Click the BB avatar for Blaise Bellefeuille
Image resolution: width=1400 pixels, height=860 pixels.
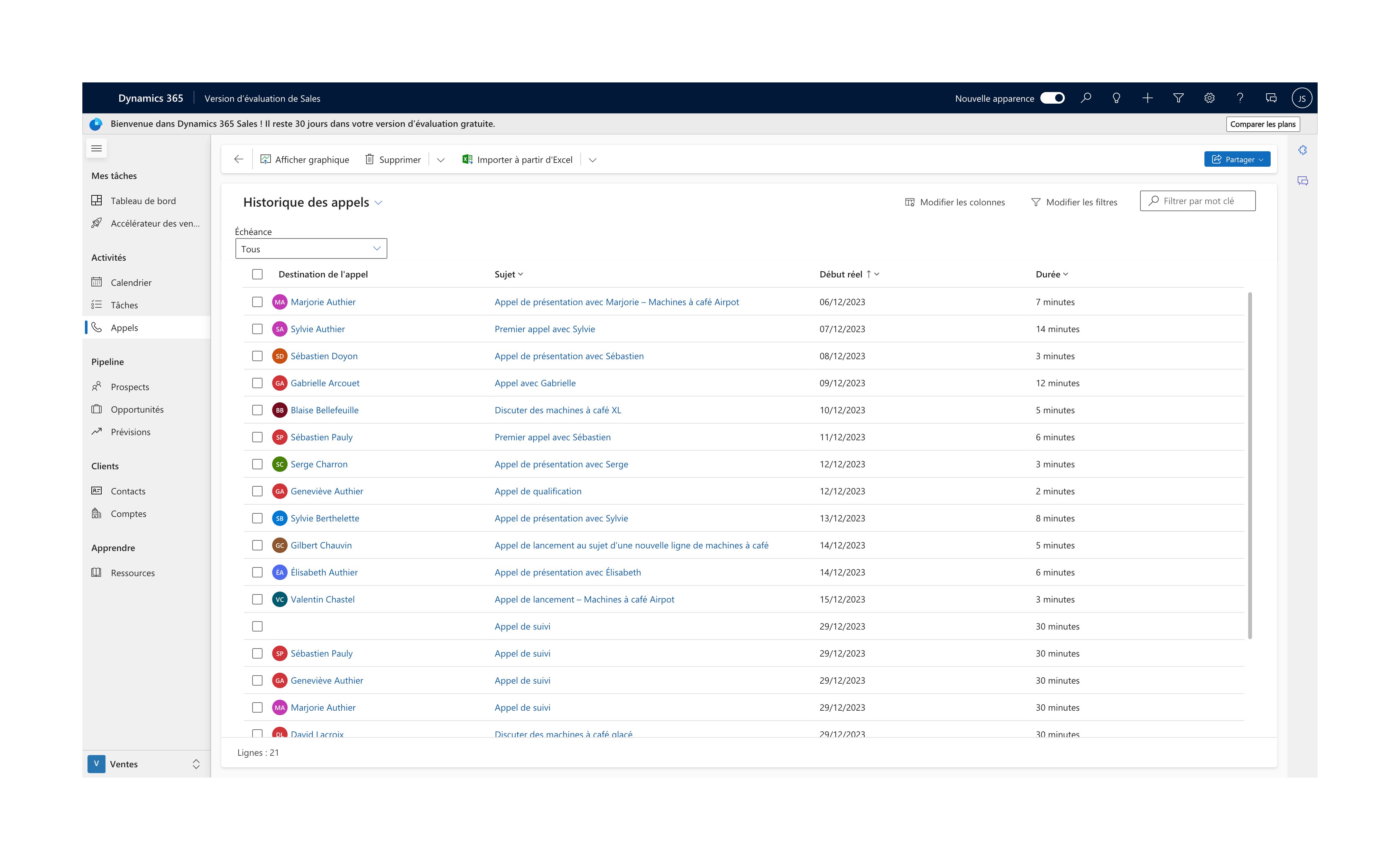[280, 410]
